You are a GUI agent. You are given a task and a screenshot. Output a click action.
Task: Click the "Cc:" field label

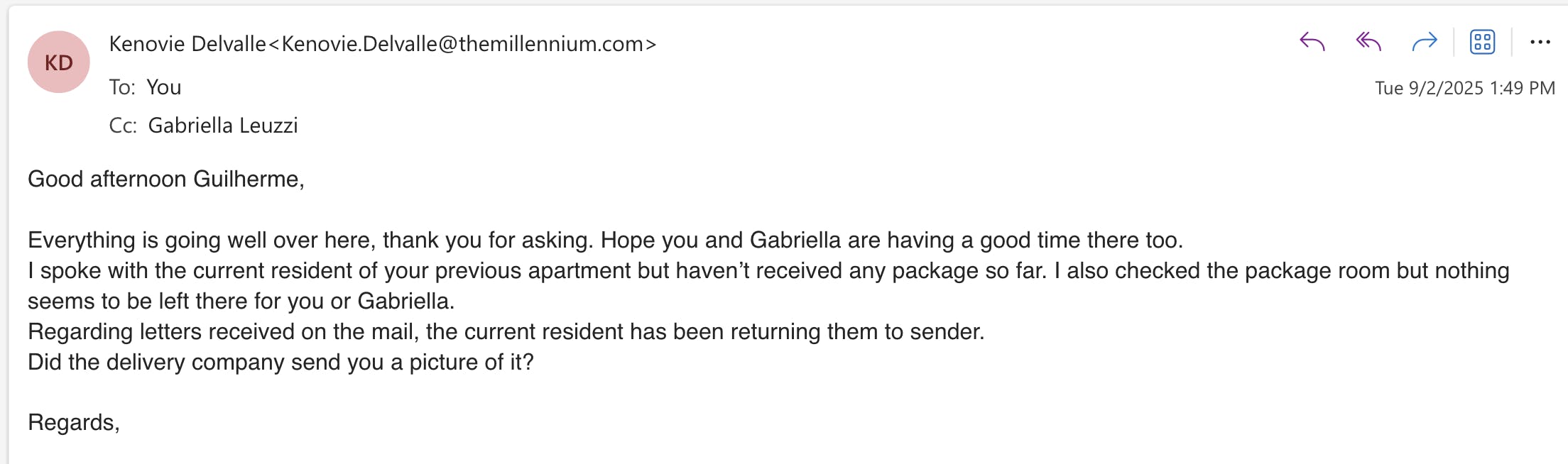[x=123, y=126]
